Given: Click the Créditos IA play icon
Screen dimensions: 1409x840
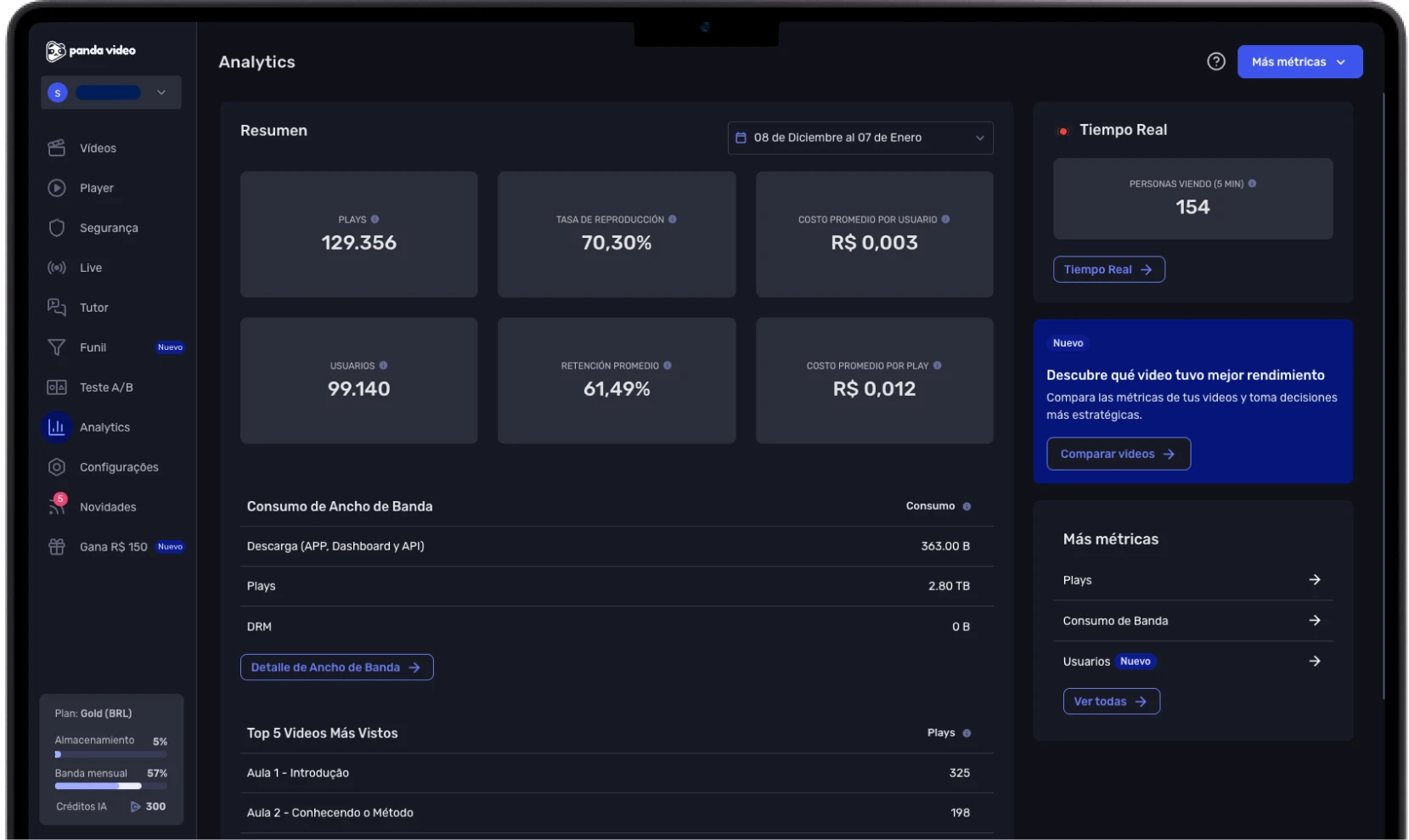Looking at the screenshot, I should 135,807.
